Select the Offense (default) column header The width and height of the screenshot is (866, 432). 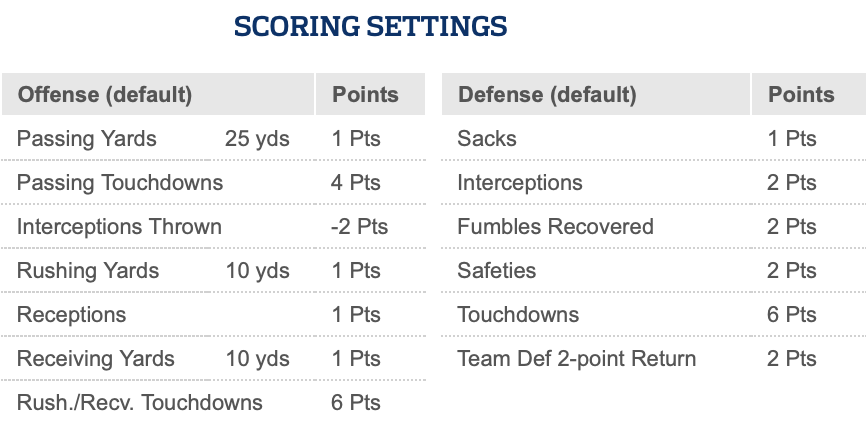[x=105, y=94]
